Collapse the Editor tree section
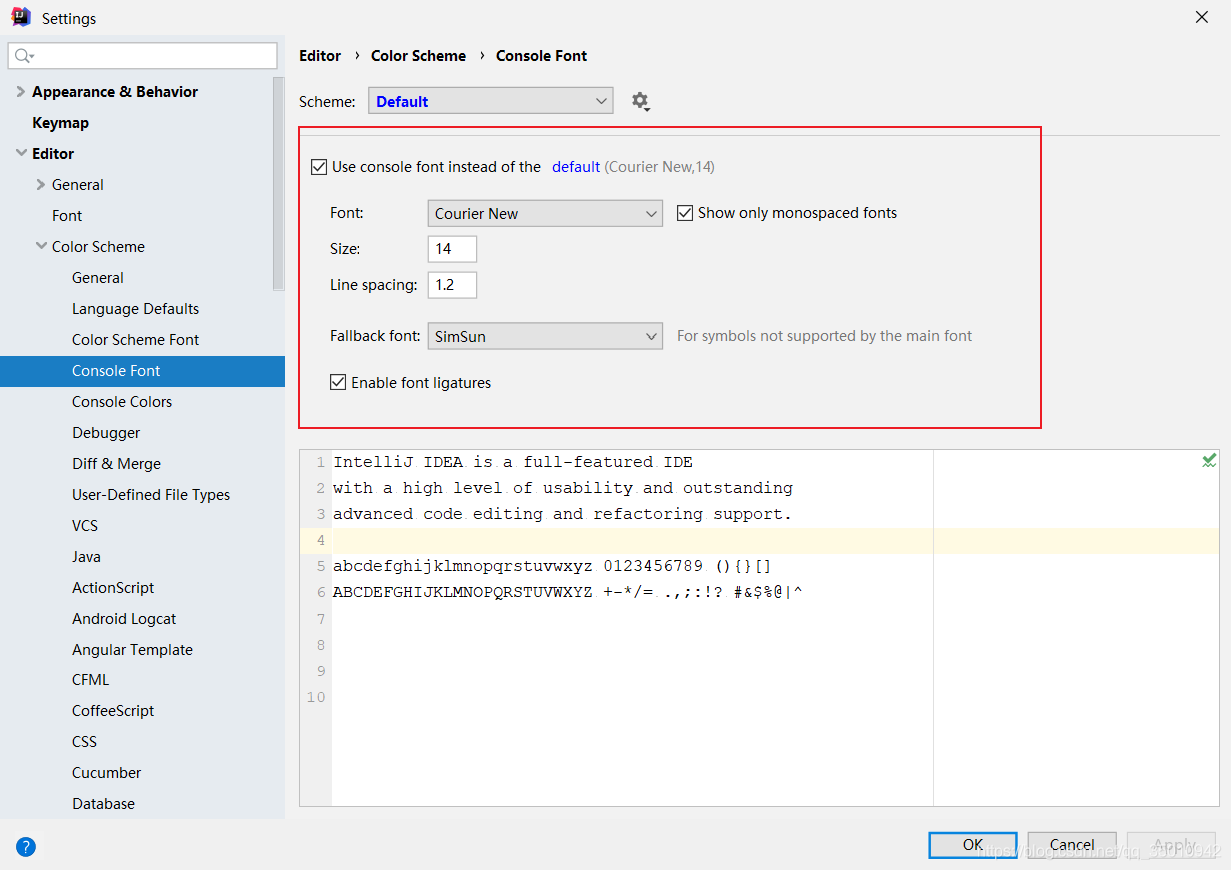This screenshot has height=870, width=1231. coord(22,154)
